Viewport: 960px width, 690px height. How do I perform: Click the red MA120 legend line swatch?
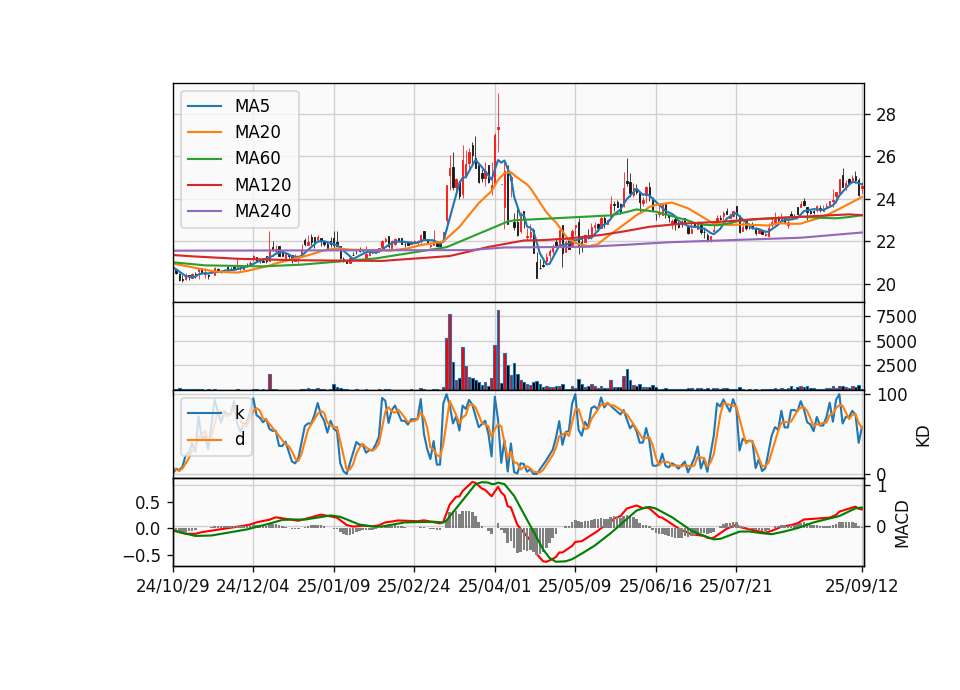(204, 185)
